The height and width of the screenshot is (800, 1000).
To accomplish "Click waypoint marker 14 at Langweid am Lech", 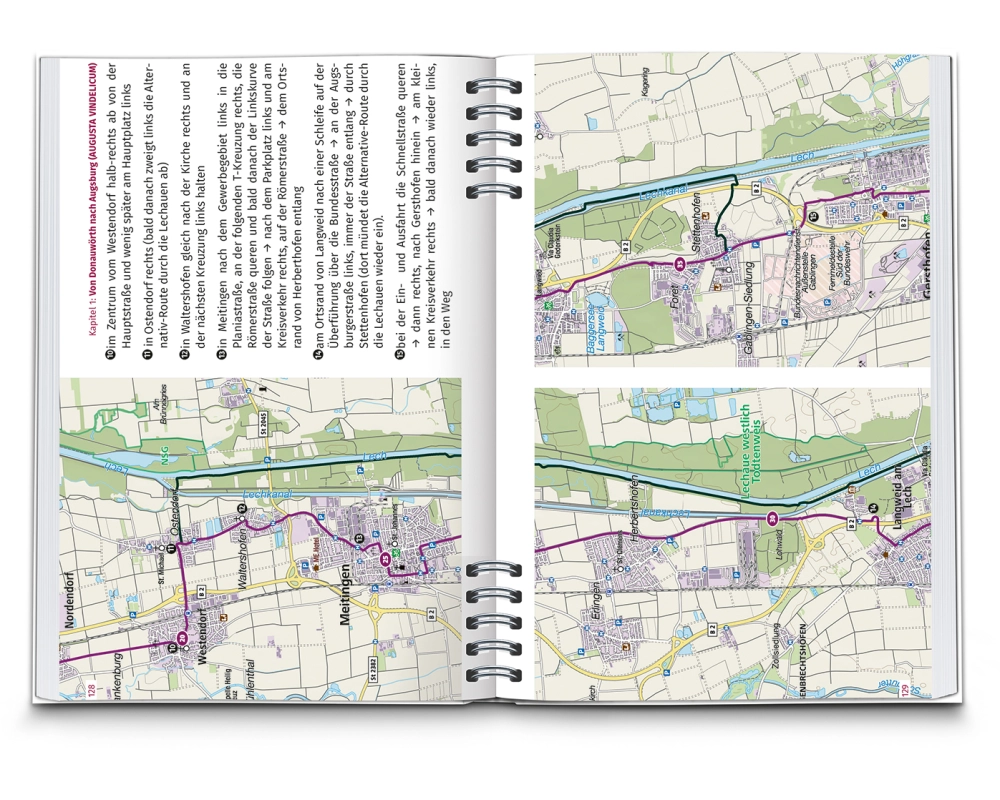I will point(873,509).
